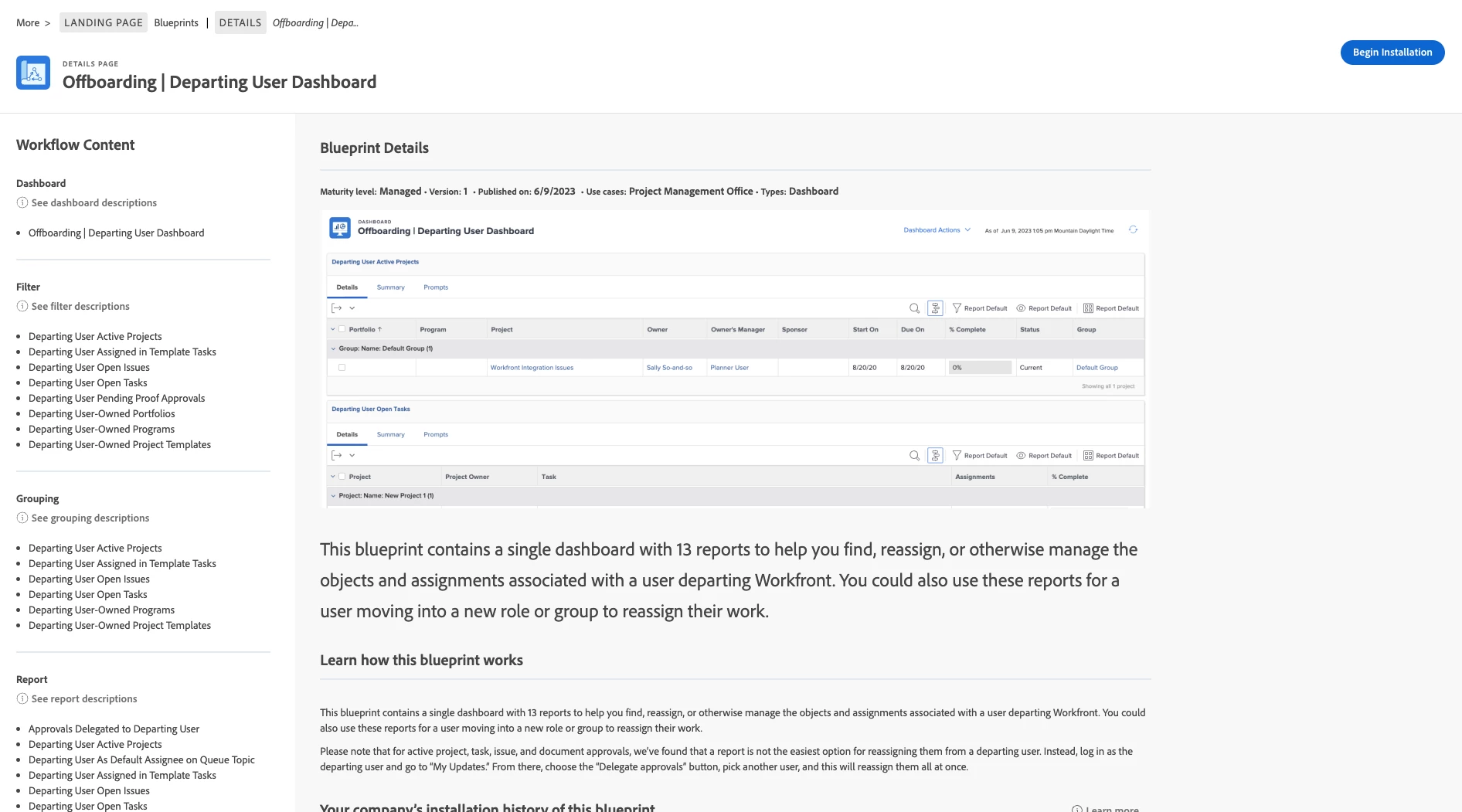Click the boxed summary icon in Open Tasks toolbar
This screenshot has width=1462, height=812.
point(935,456)
